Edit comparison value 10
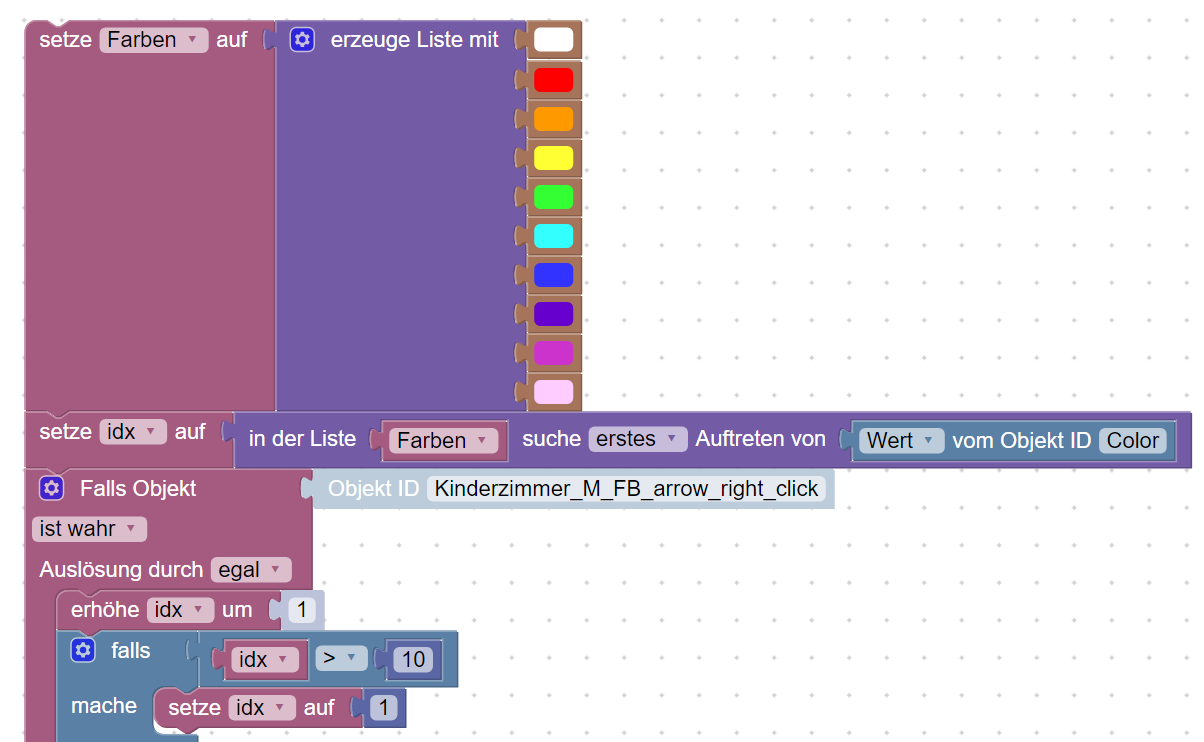 tap(414, 660)
